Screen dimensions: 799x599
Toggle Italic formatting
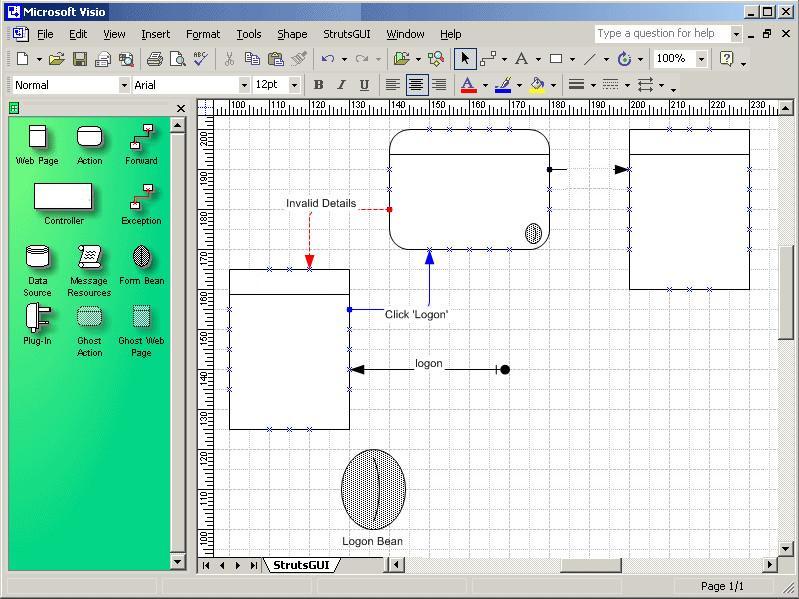coord(341,85)
